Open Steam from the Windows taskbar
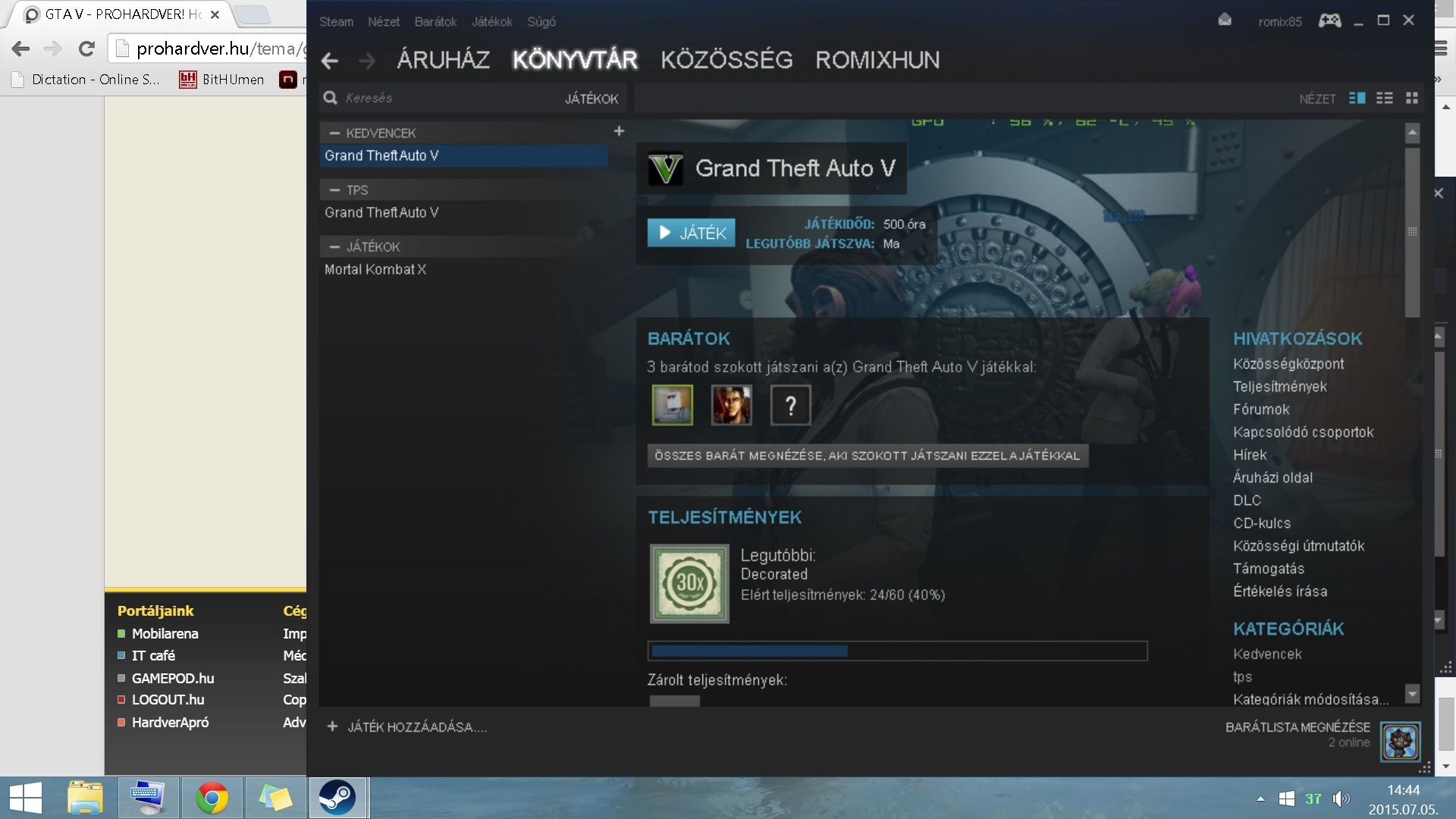Screen dimensions: 1456x819 point(337,798)
